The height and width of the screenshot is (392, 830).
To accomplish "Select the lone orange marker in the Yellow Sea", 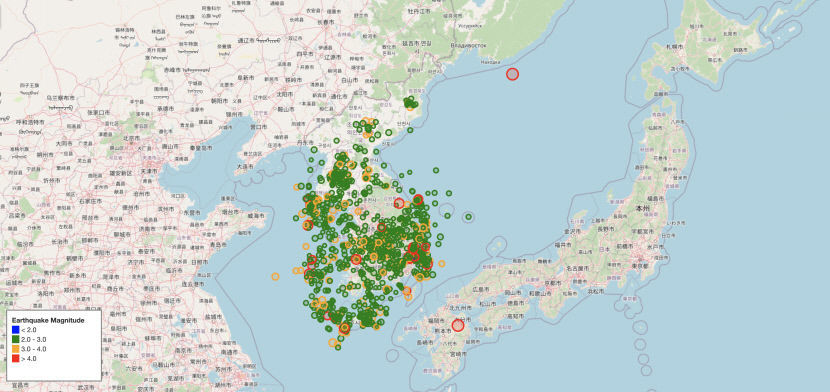I will tap(275, 276).
